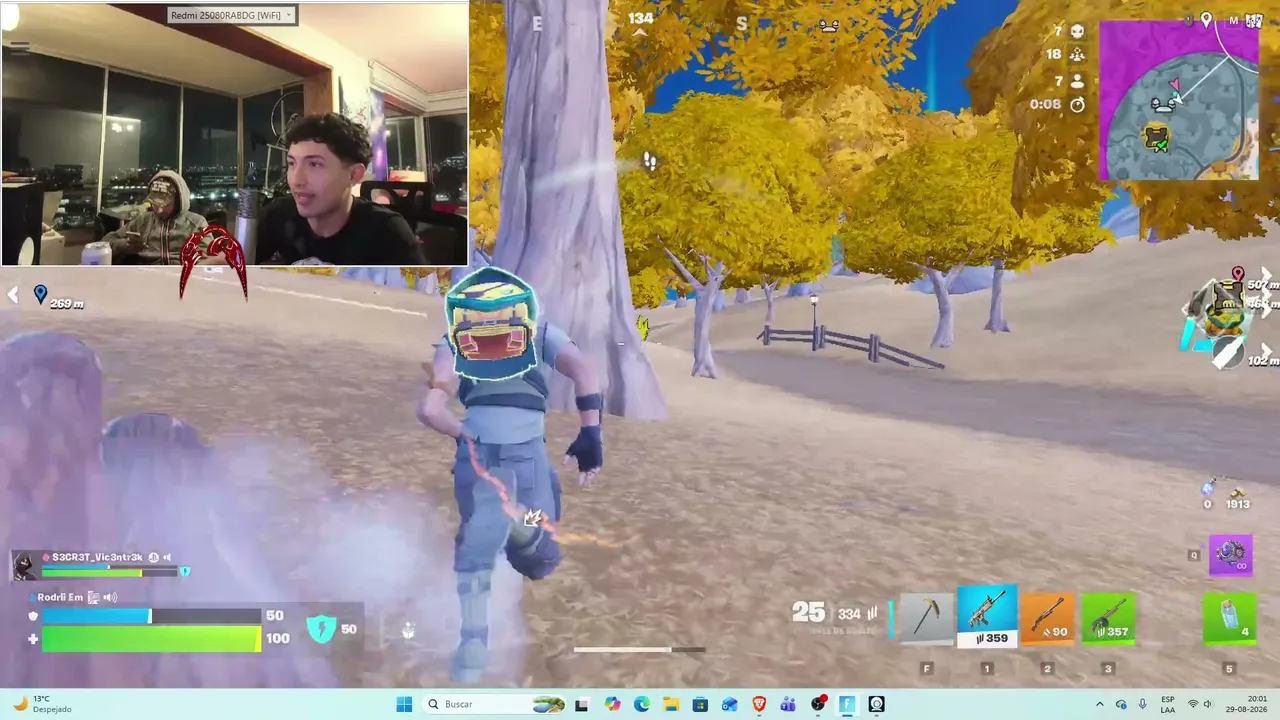Click the gold bars counter showing 1913
The image size is (1280, 720).
tap(1238, 498)
